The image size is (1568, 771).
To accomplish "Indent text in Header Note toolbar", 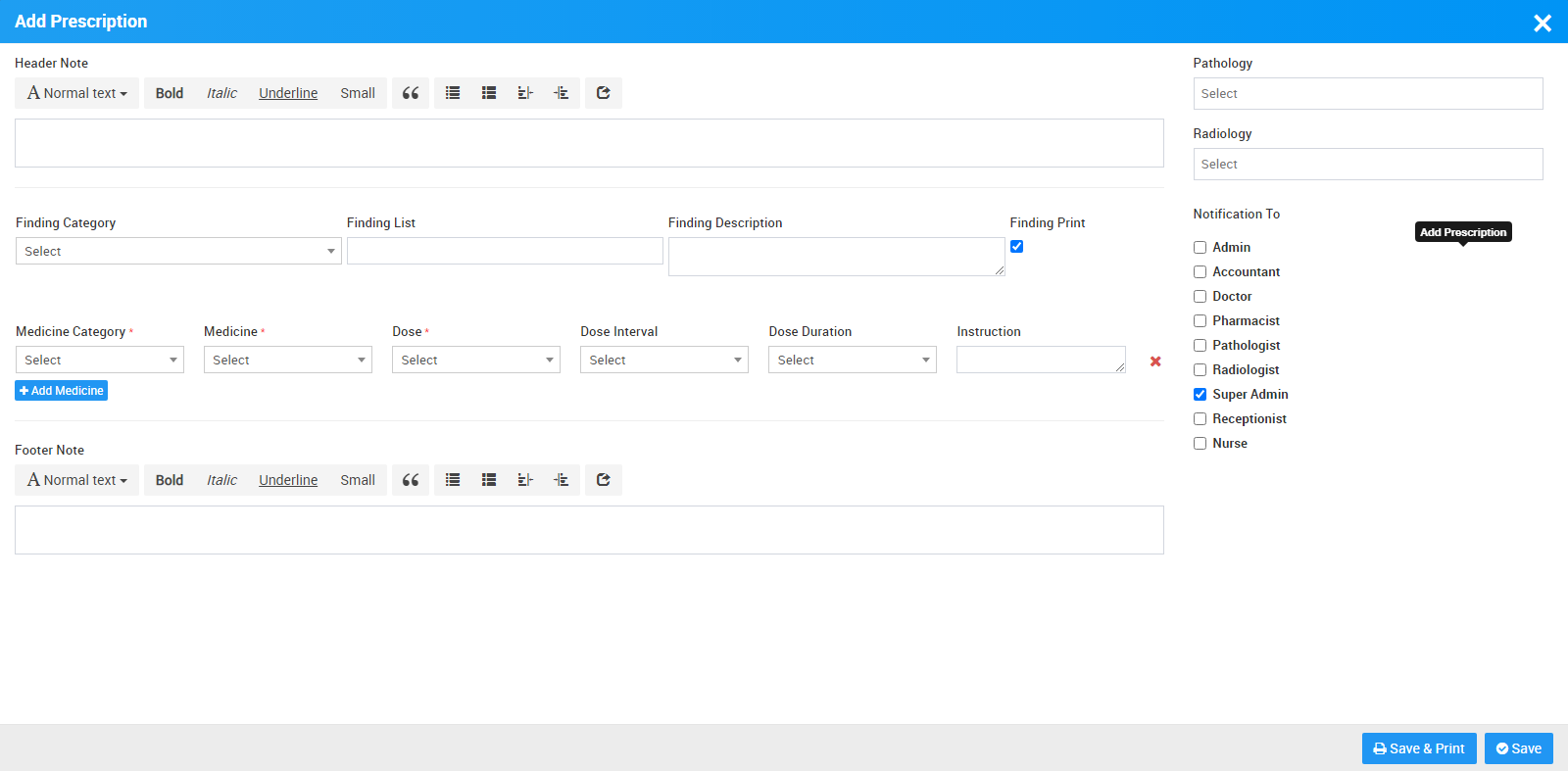I will [x=562, y=93].
